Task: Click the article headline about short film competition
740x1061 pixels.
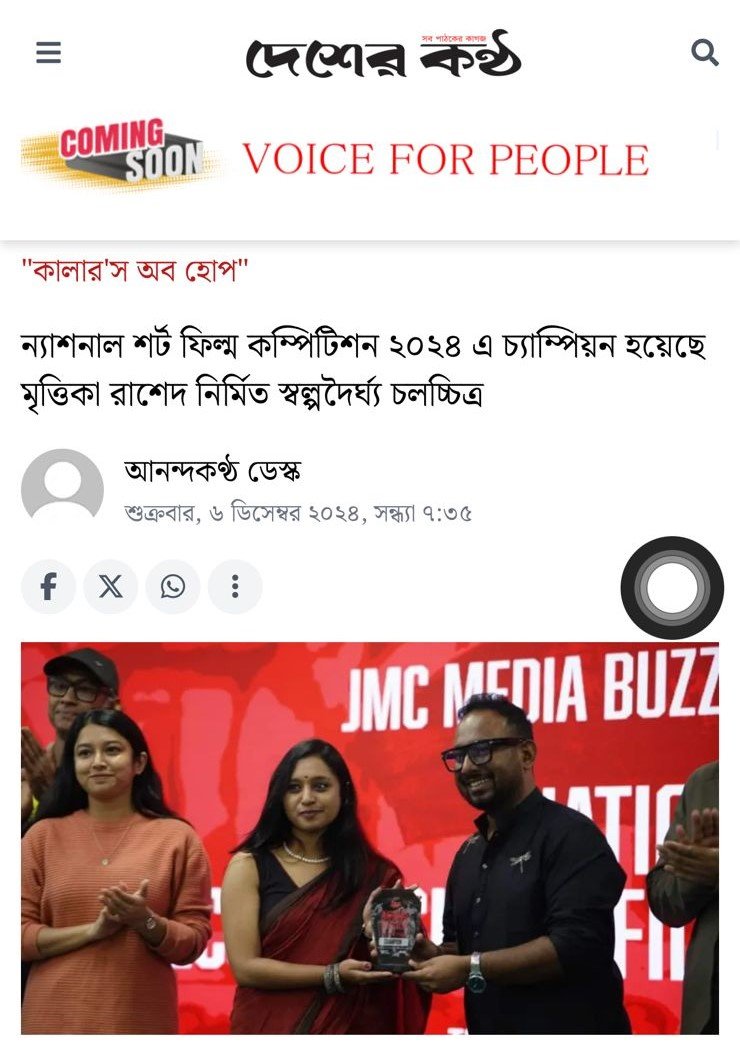Action: (364, 370)
